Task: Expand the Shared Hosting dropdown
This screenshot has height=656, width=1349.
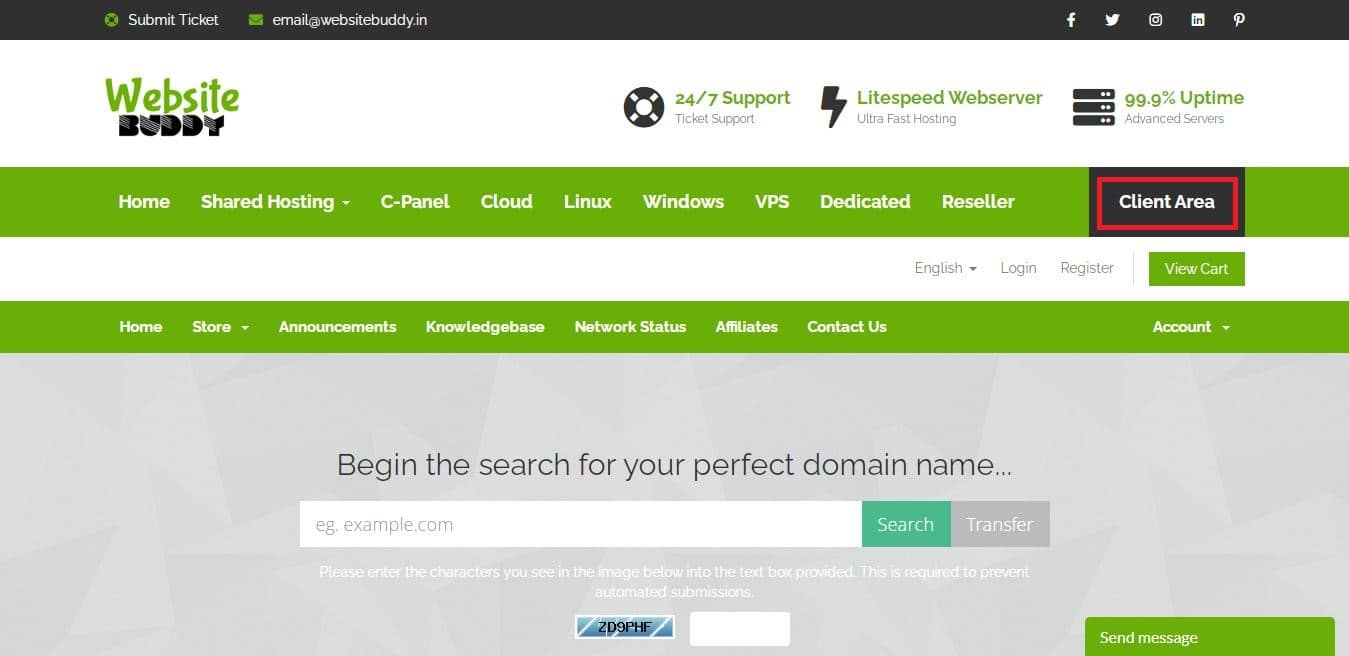Action: [275, 202]
